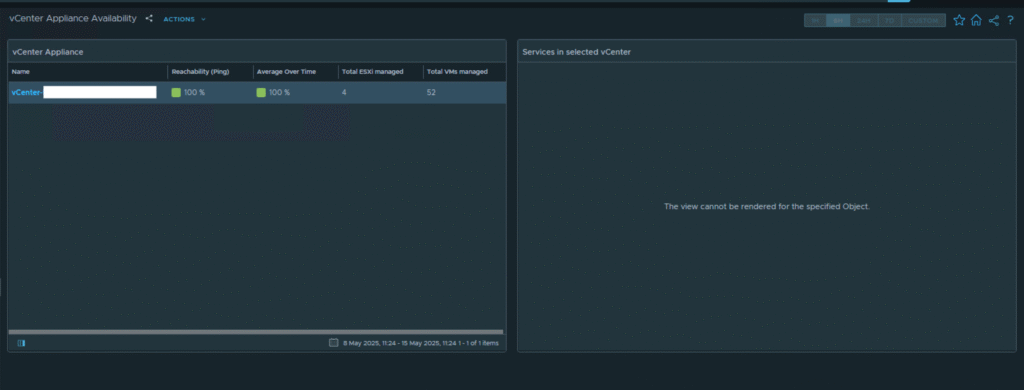The height and width of the screenshot is (390, 1024).
Task: Choose the CUSTOM time range
Action: pyautogui.click(x=923, y=21)
